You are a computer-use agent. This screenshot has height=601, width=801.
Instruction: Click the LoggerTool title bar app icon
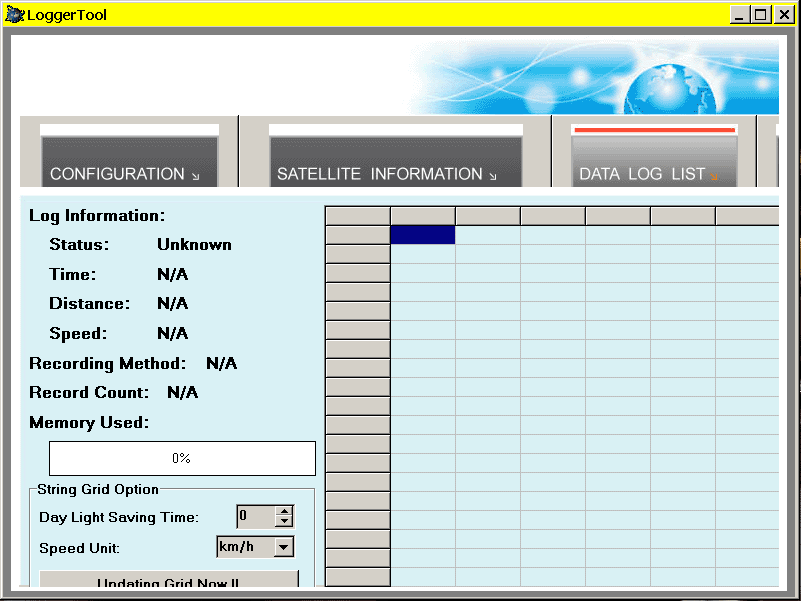pos(15,15)
